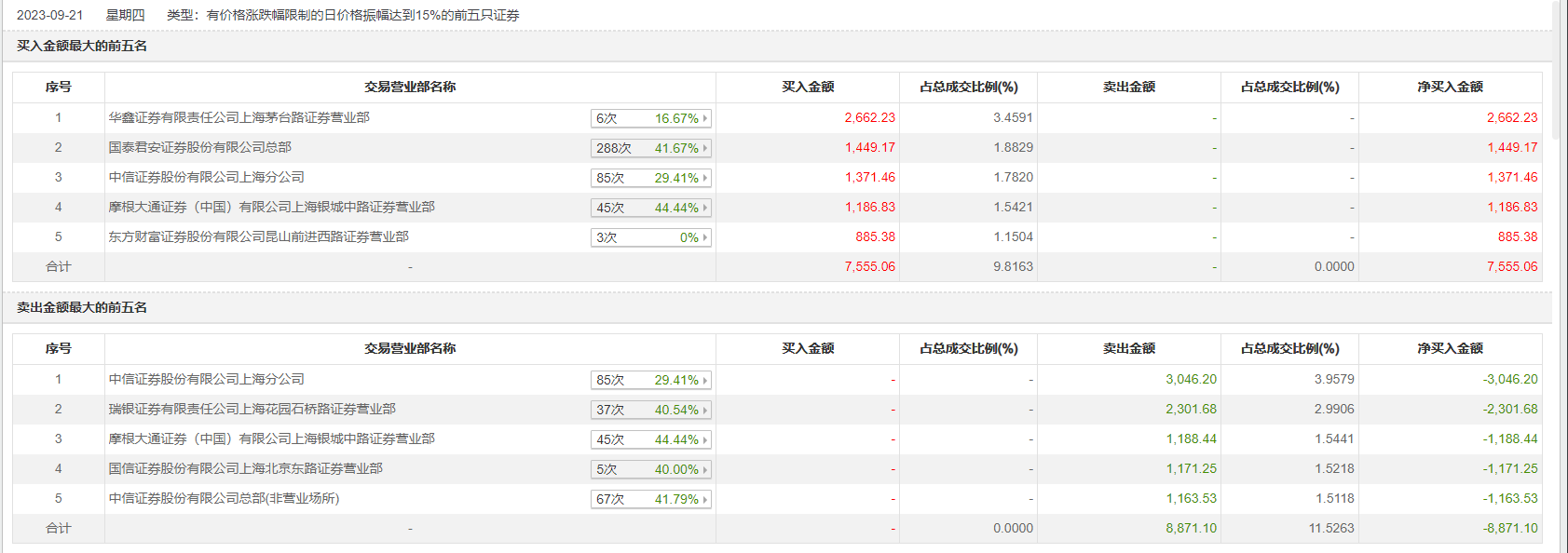Click the arrow icon beside 288次 41.67%

tap(705, 148)
